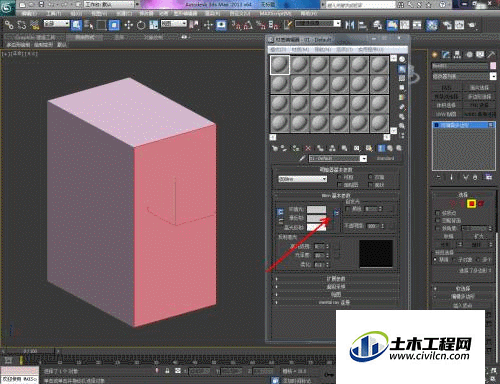Toggle the Wire checkbox in shader parameters

(x=340, y=177)
